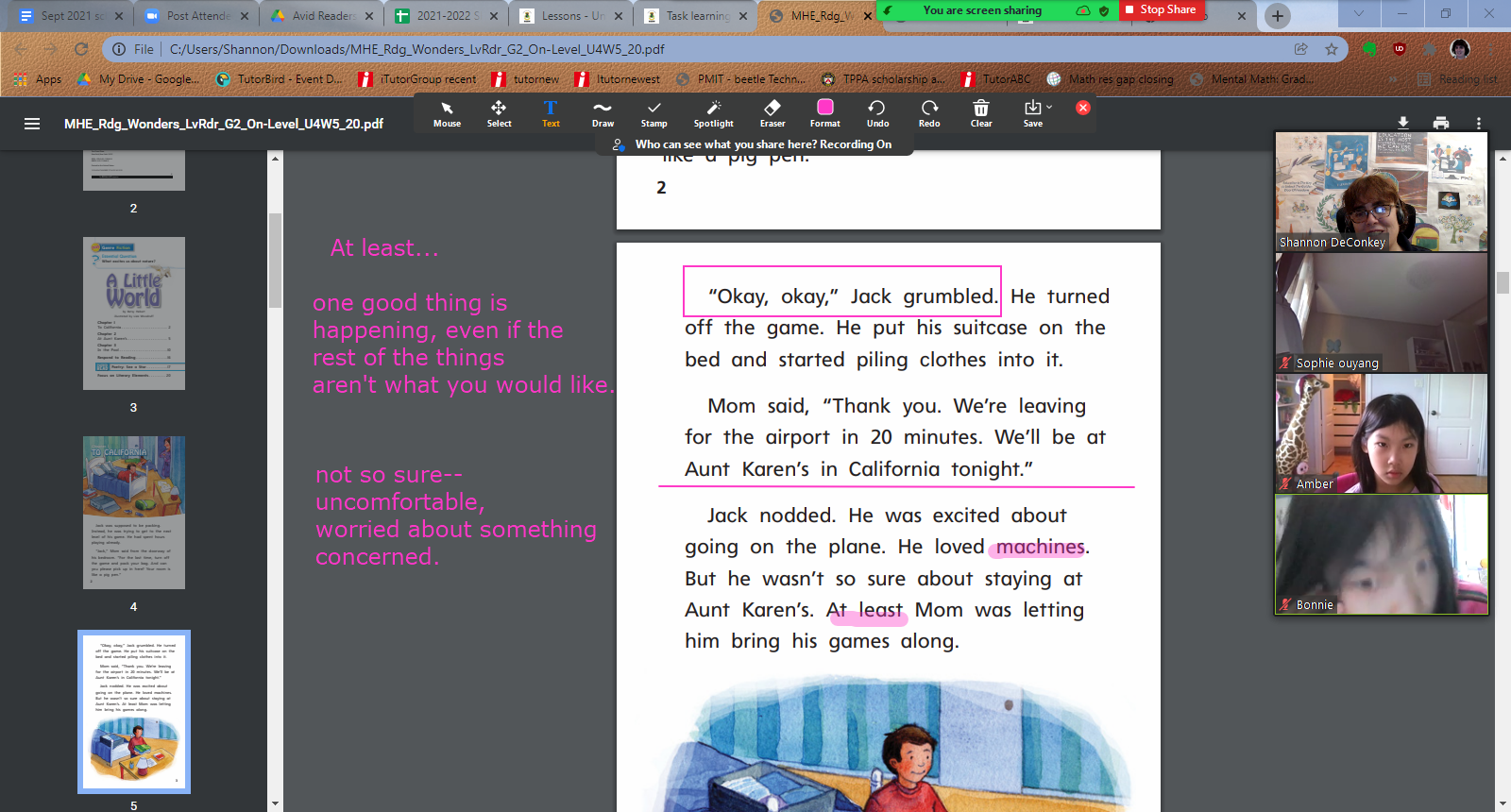Open the Stamp annotation tool
The width and height of the screenshot is (1511, 812).
click(x=654, y=113)
